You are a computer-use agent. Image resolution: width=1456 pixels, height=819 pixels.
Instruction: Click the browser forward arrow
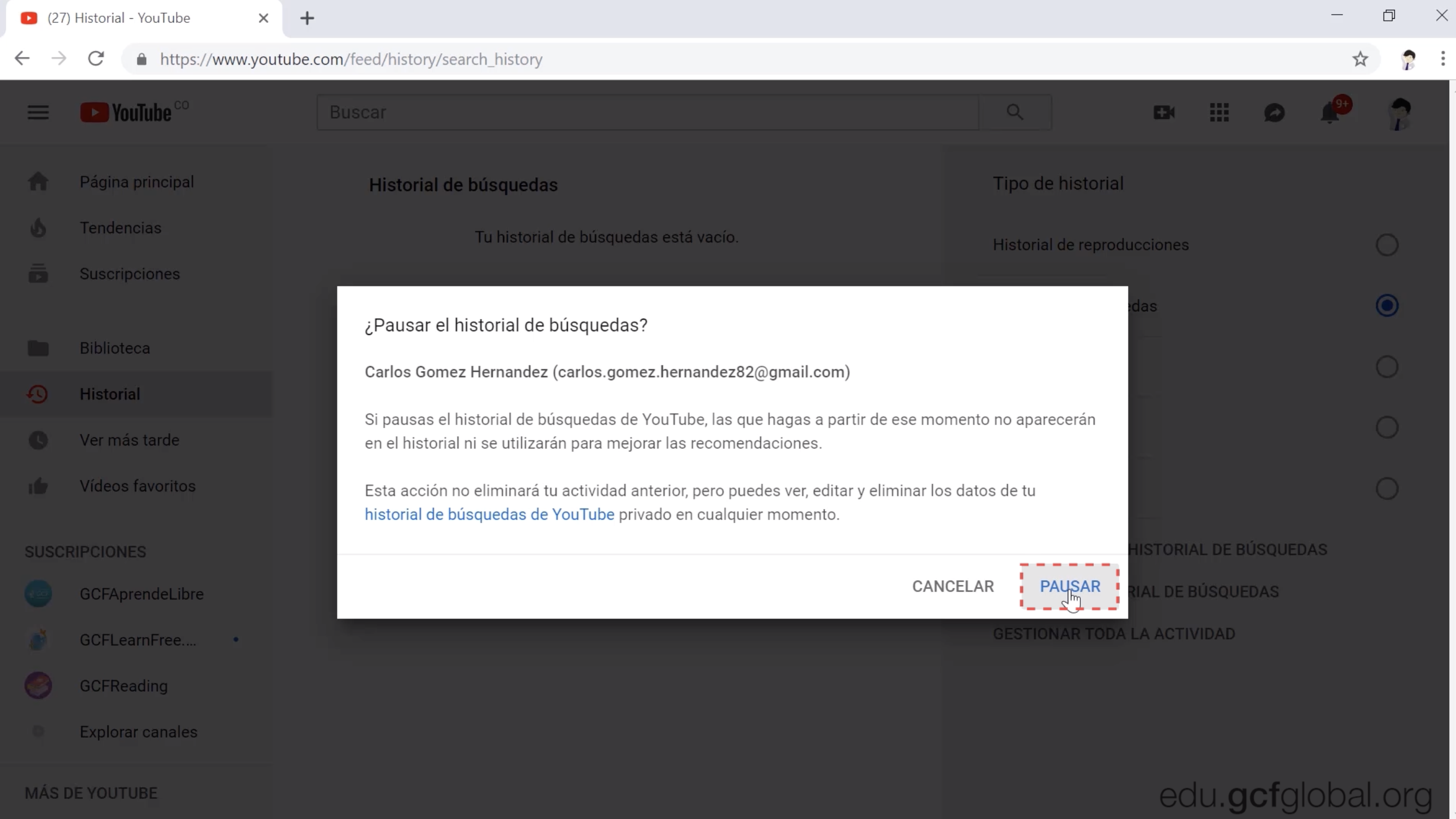tap(59, 59)
